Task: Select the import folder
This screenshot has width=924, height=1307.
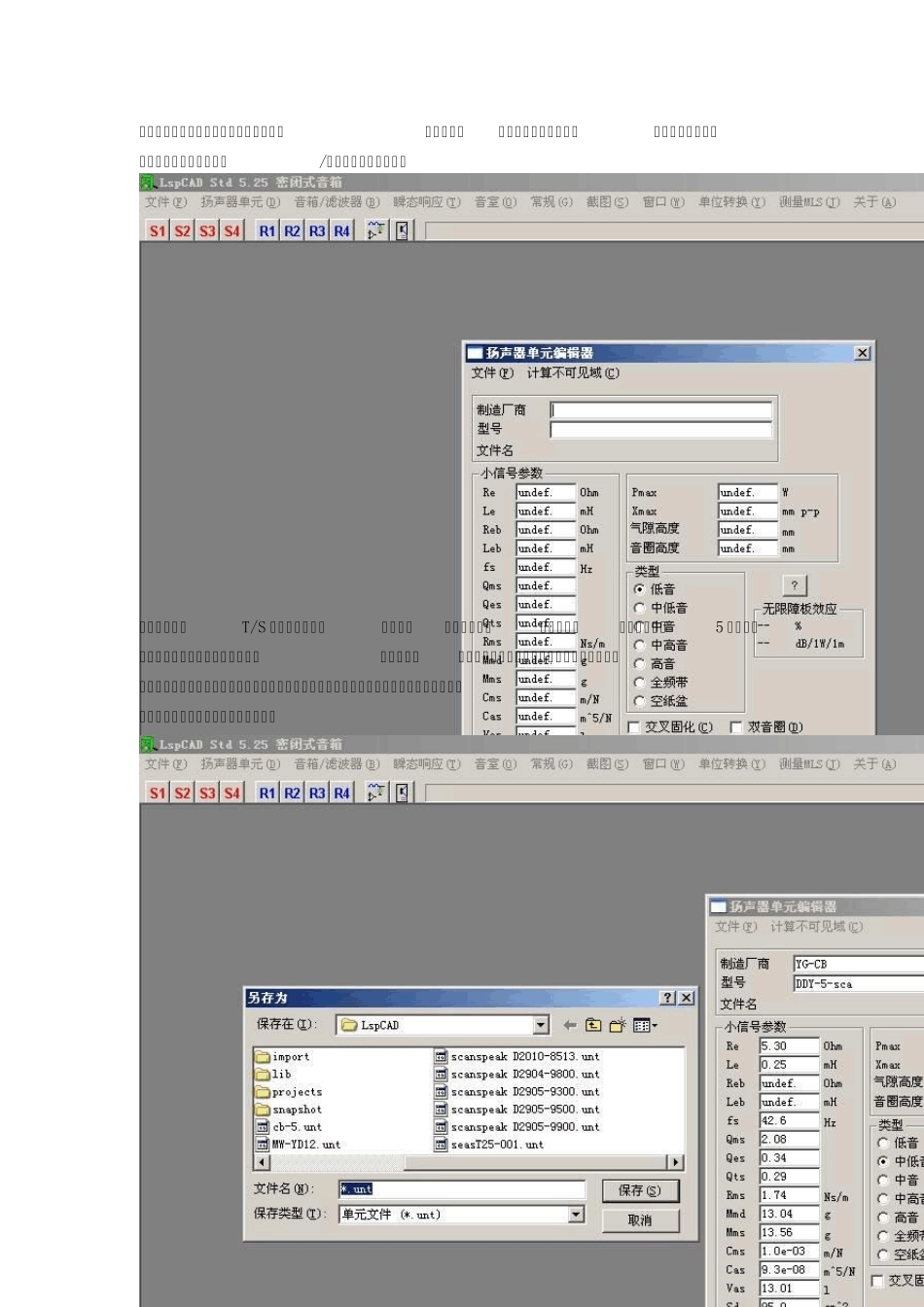Action: [x=282, y=1057]
